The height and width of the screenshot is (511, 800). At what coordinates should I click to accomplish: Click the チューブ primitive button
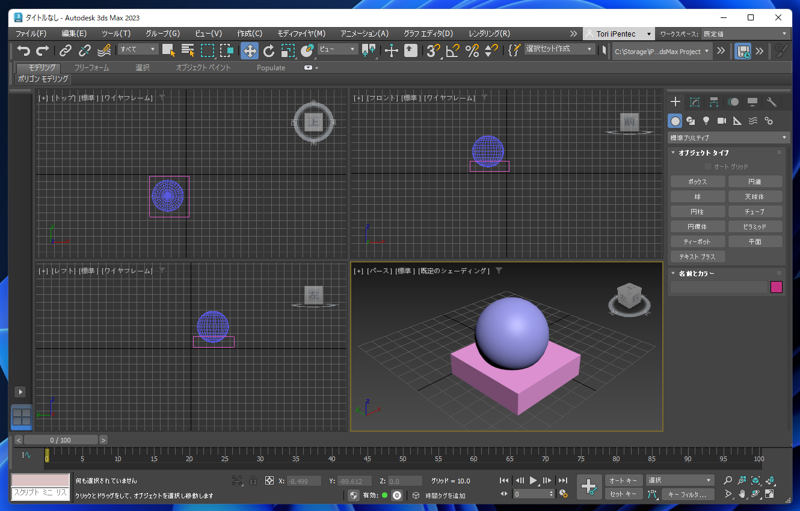755,211
